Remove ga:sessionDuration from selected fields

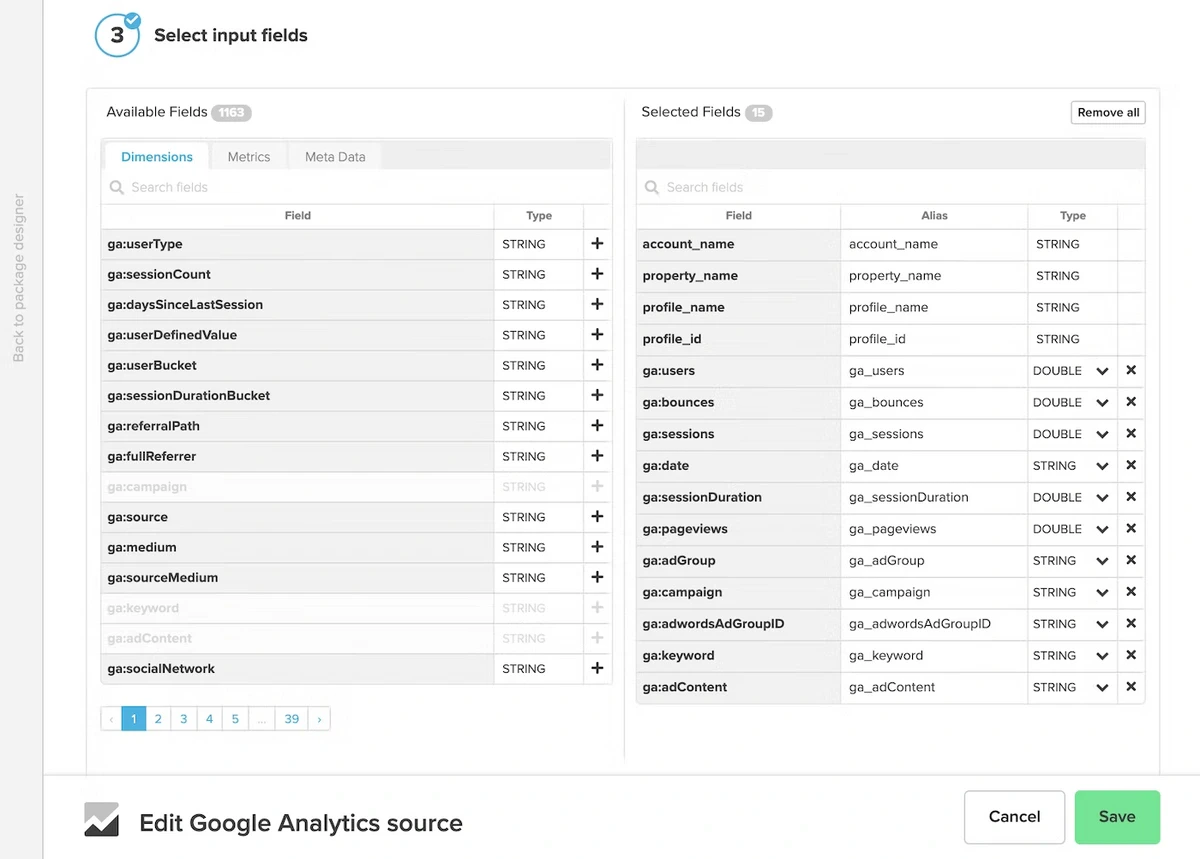coord(1131,497)
